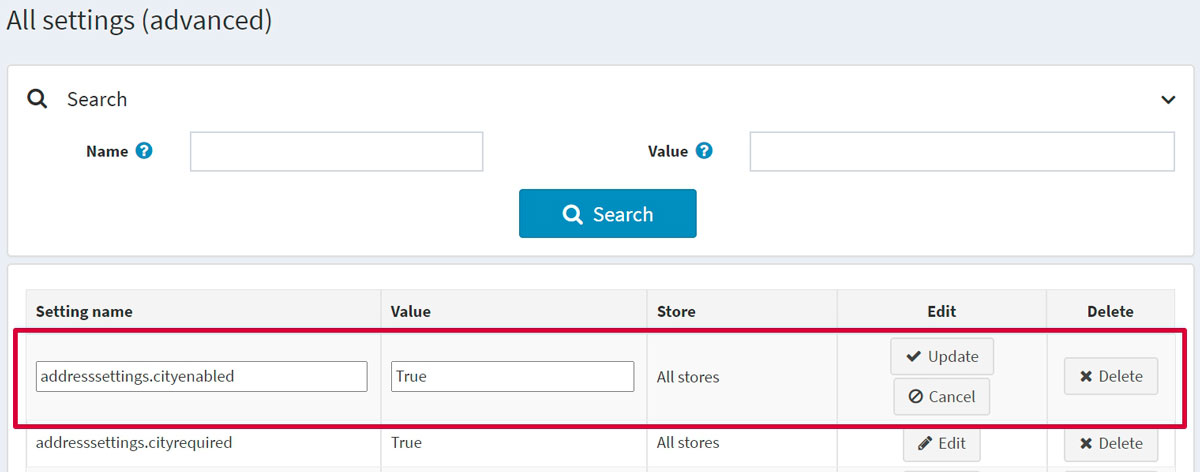
Task: Click the addresssettings.cityenabled name text box
Action: click(201, 377)
